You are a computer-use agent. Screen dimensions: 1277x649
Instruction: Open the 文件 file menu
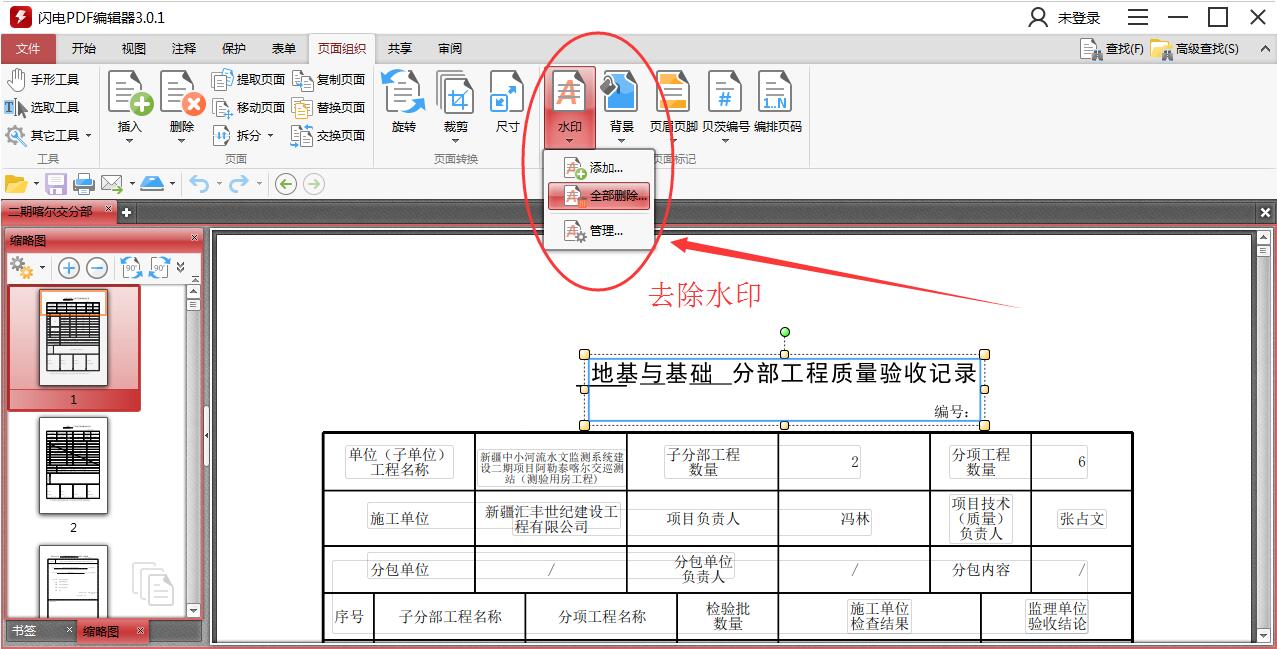[28, 48]
